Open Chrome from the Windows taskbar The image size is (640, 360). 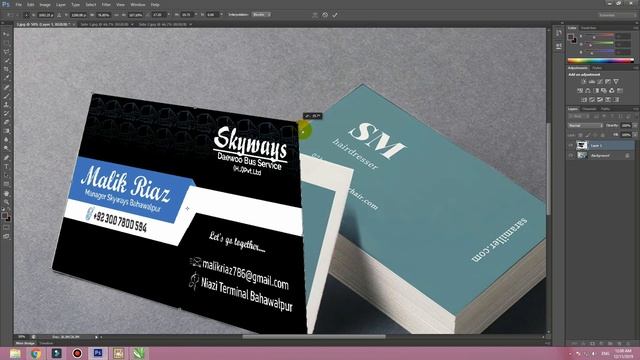(36, 353)
